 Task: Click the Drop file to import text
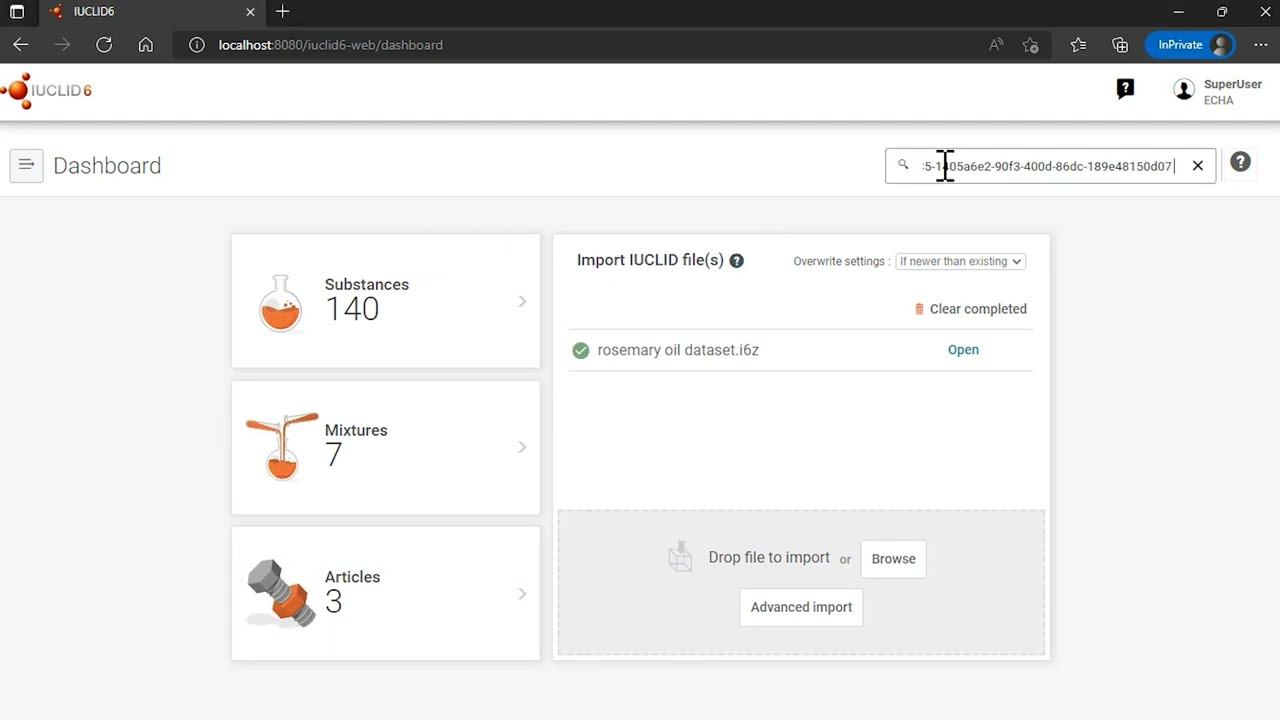click(x=769, y=558)
